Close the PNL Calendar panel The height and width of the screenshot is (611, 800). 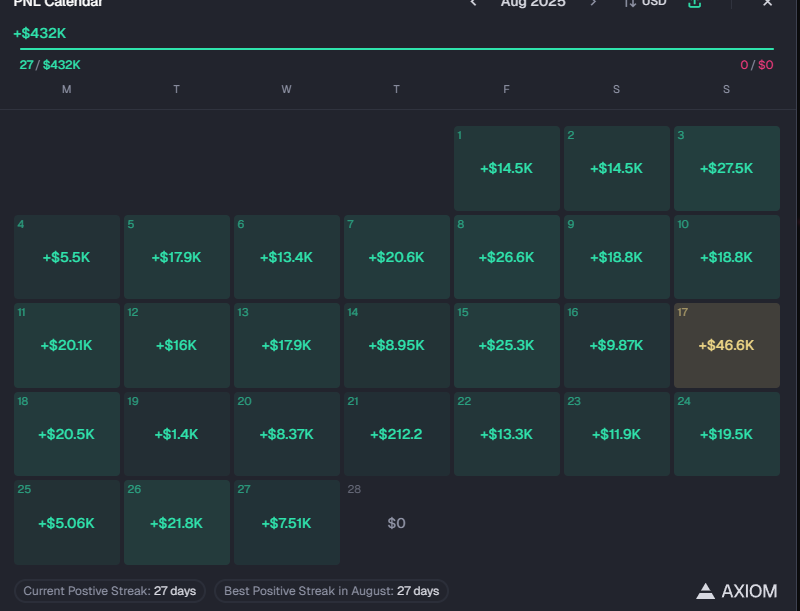(x=767, y=3)
